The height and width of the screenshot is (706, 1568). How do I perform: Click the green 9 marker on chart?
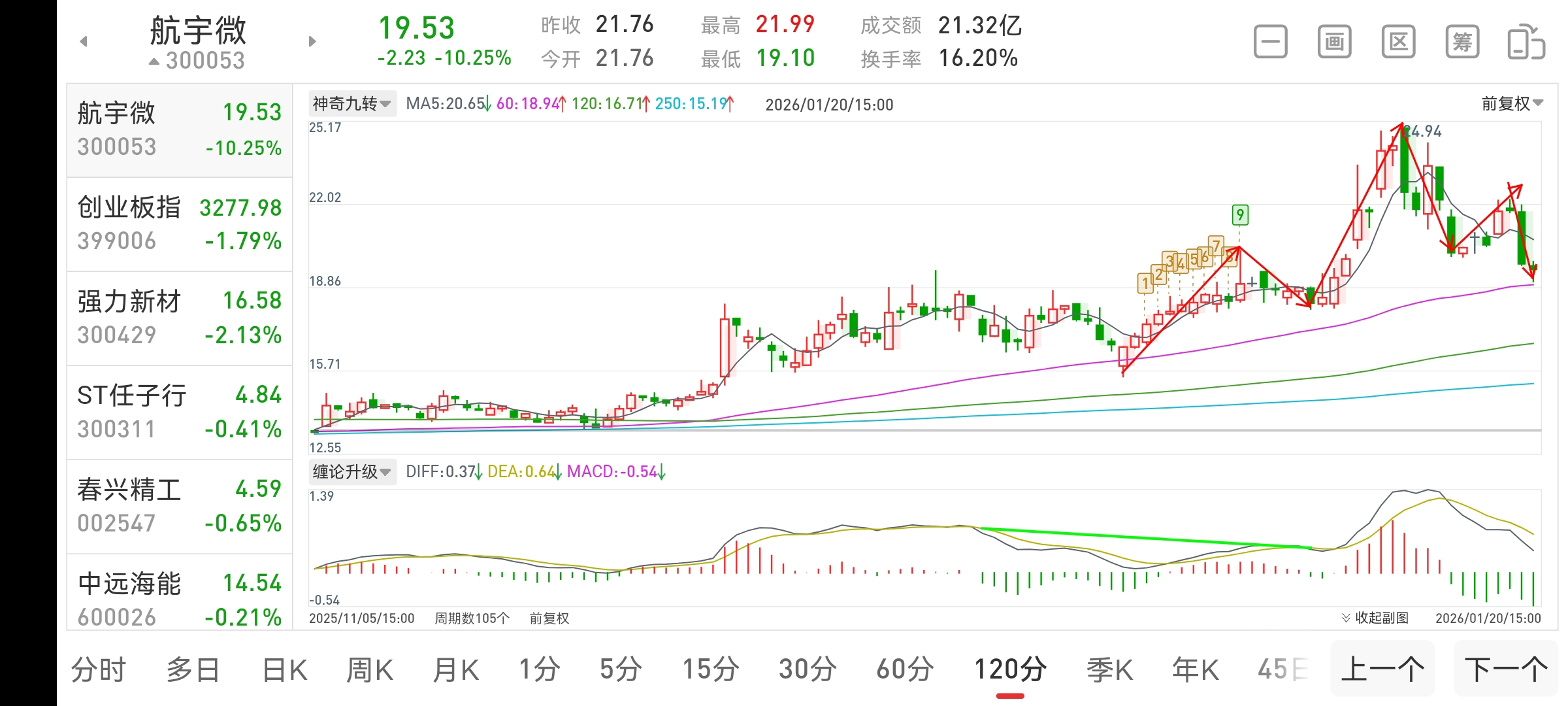point(1239,214)
